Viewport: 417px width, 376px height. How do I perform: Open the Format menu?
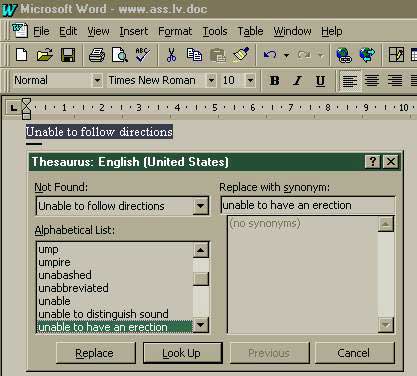[x=175, y=31]
